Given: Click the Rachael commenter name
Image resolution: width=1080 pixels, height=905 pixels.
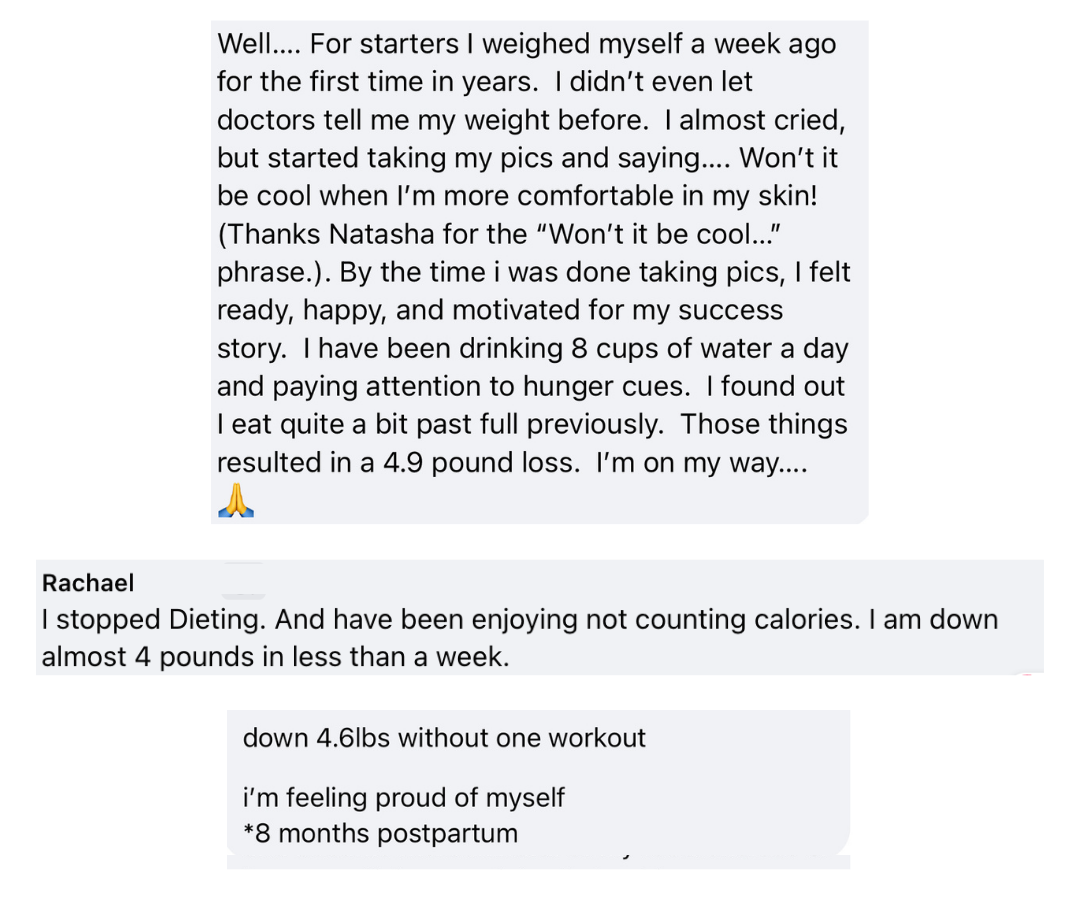Looking at the screenshot, I should 88,583.
